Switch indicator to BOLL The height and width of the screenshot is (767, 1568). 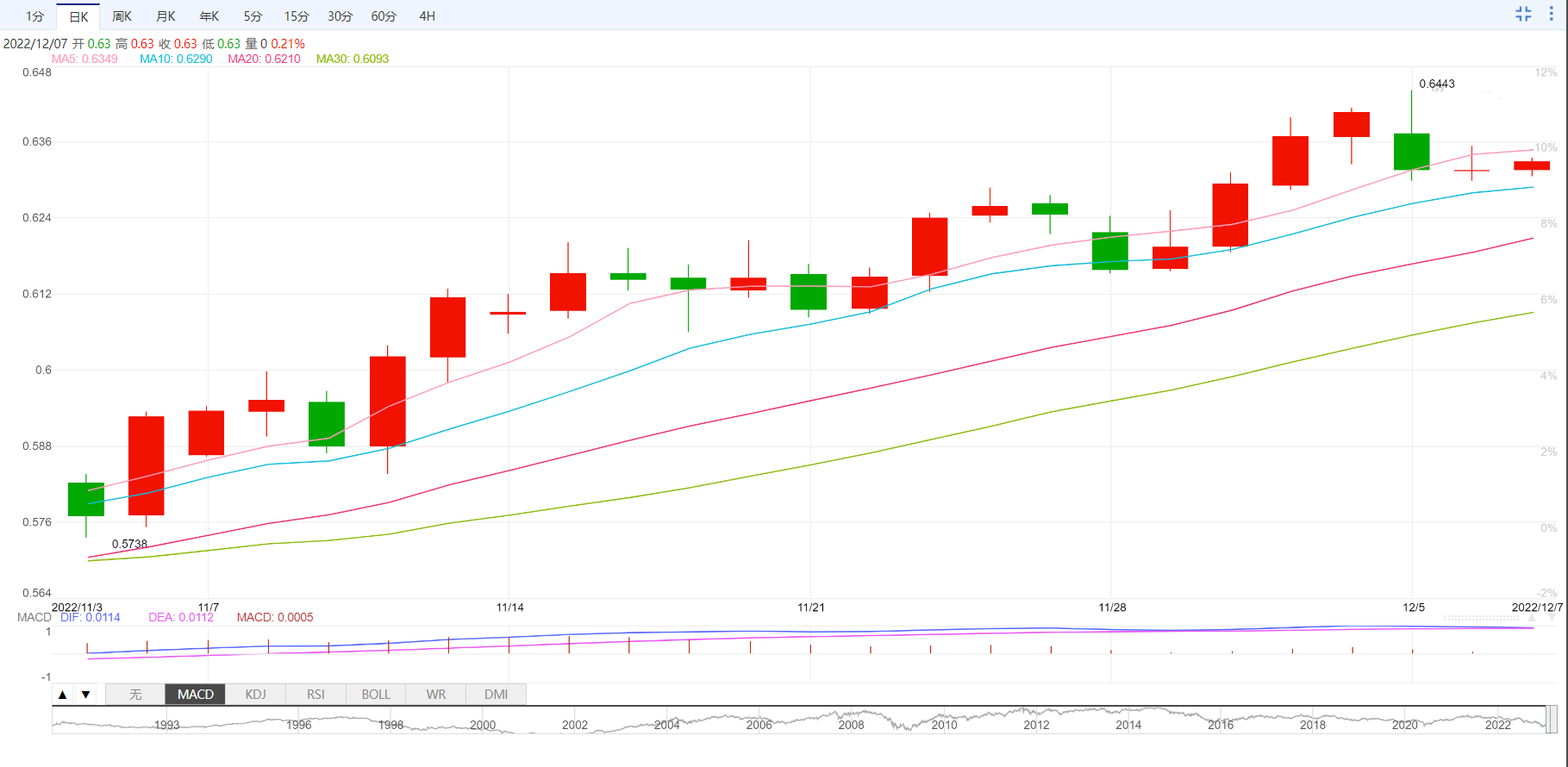[x=376, y=695]
